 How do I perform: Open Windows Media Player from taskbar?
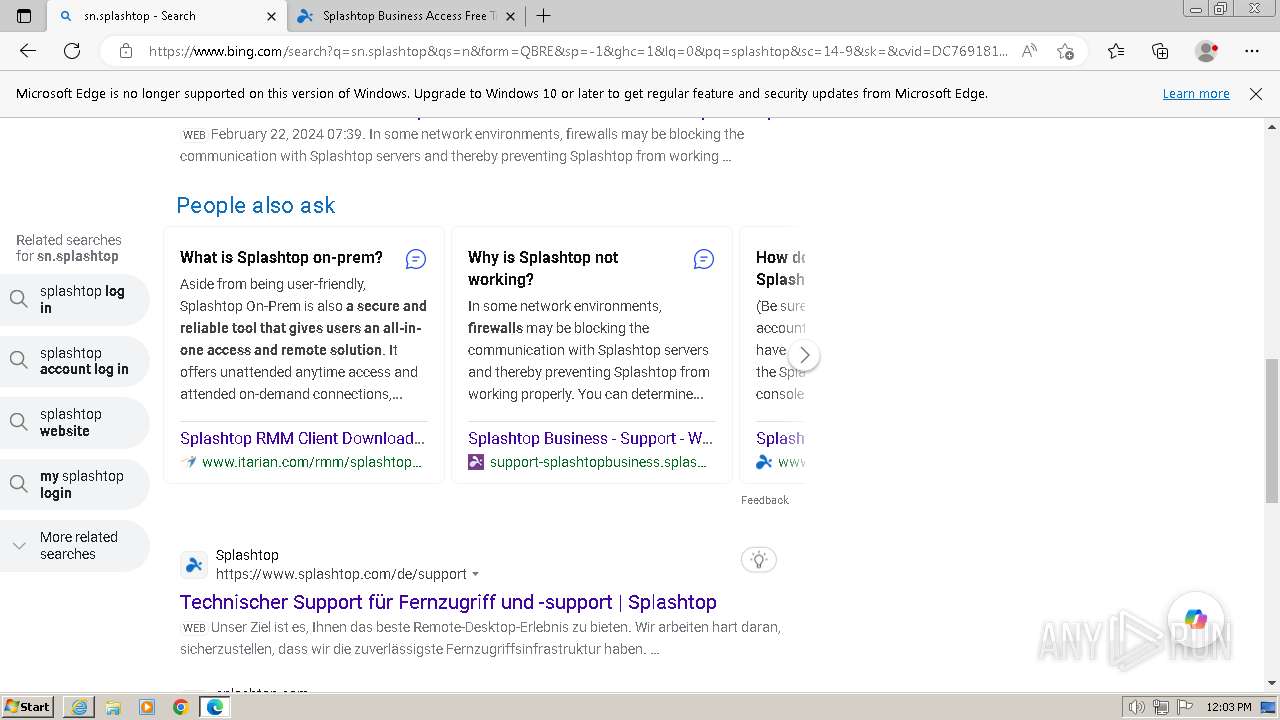(147, 707)
